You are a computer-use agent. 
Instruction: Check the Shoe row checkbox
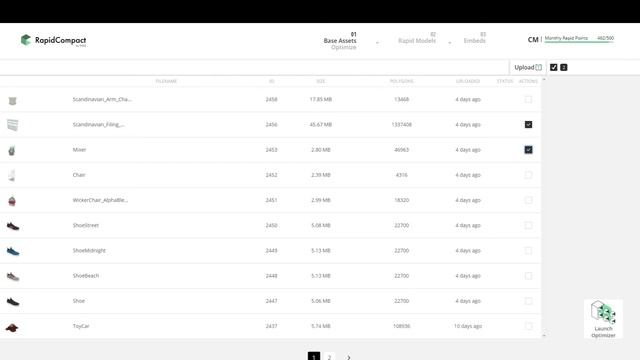click(x=528, y=301)
